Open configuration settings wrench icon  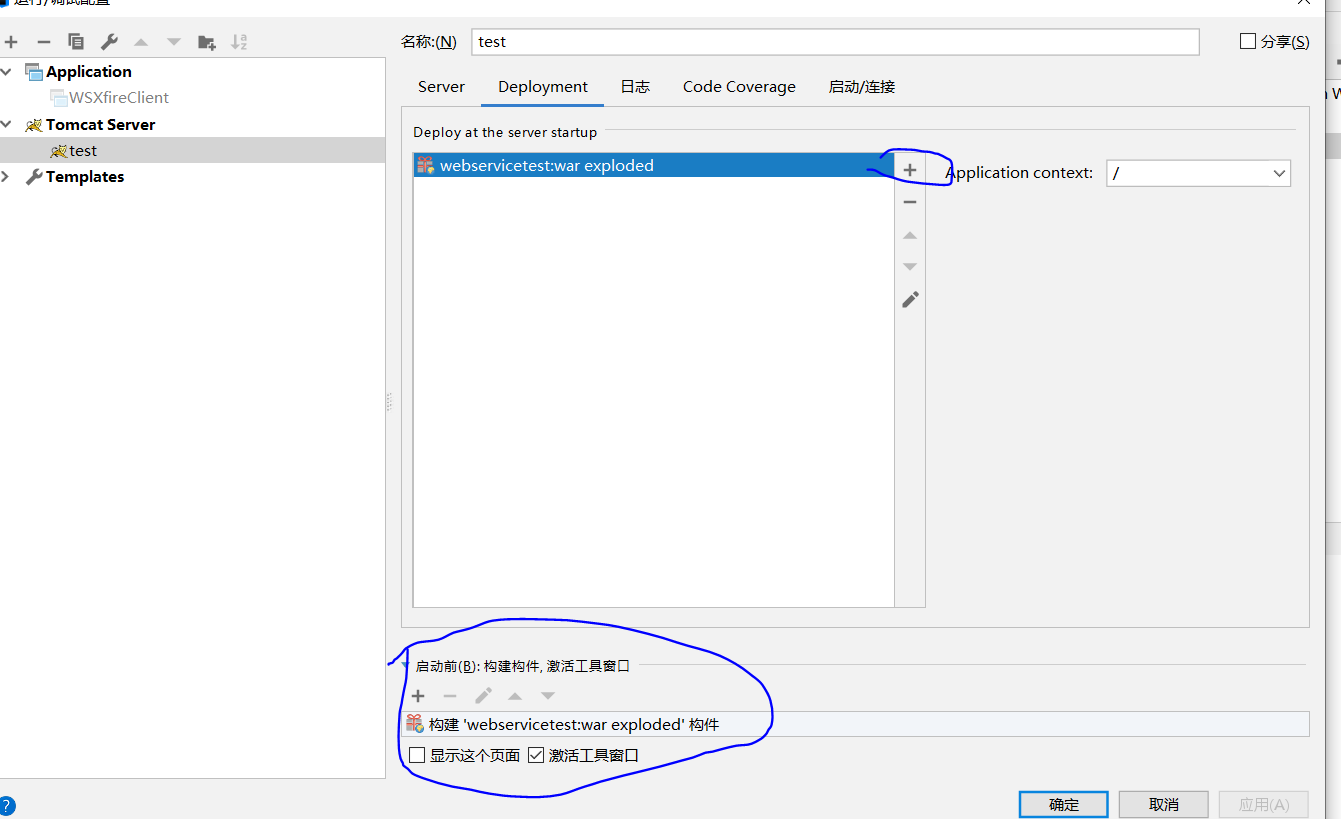coord(109,42)
